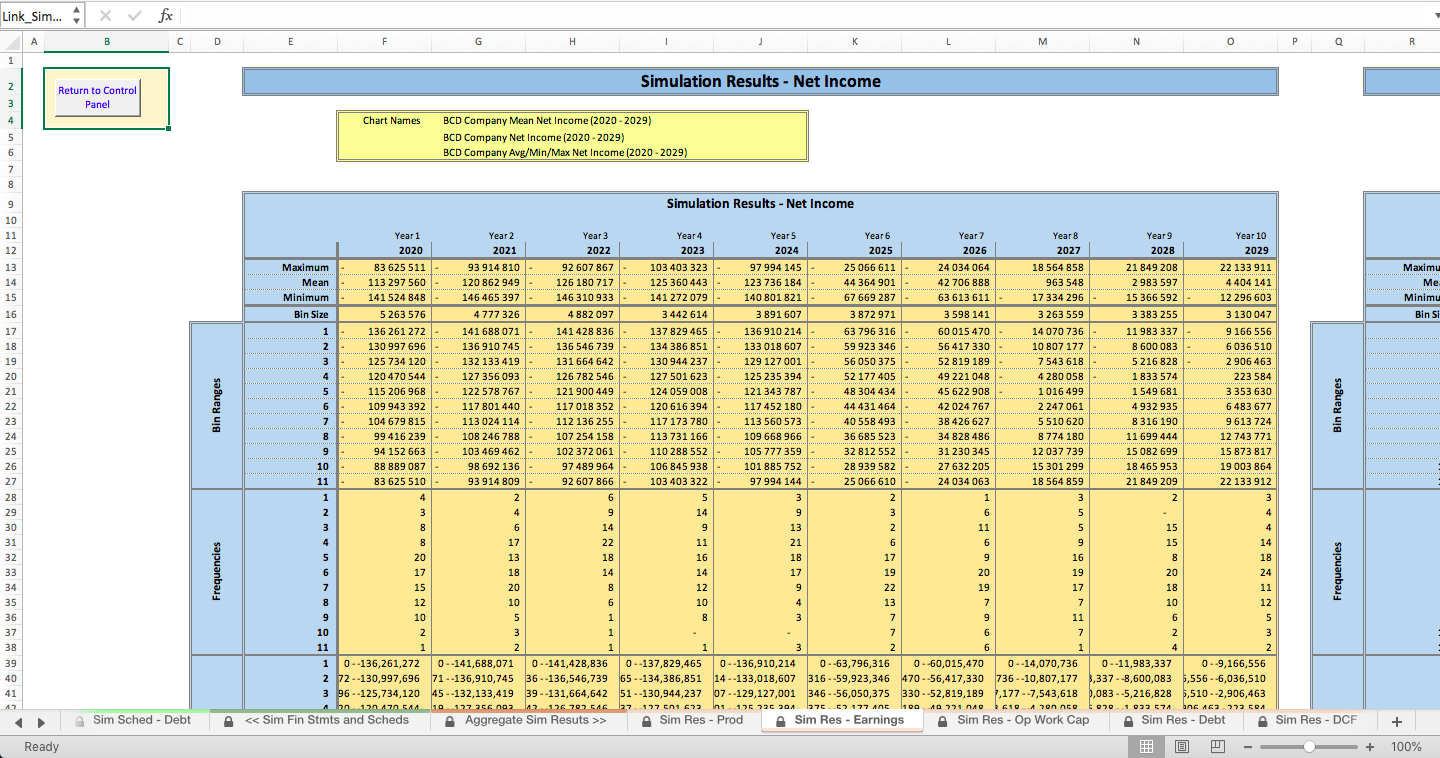
Task: Click the Simulation Results - Net Income title banner
Action: pos(760,82)
